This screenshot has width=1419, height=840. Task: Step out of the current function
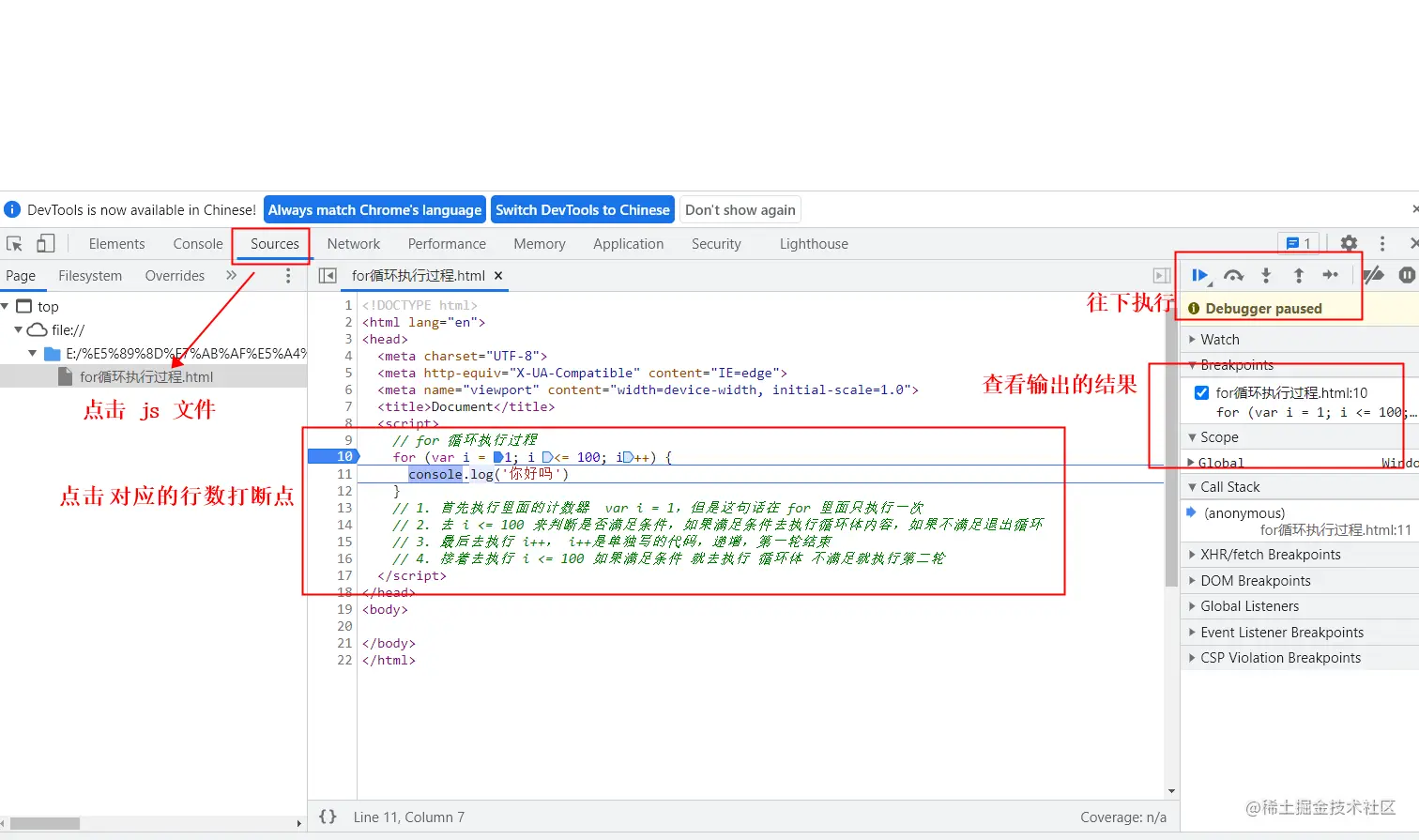pyautogui.click(x=1299, y=275)
